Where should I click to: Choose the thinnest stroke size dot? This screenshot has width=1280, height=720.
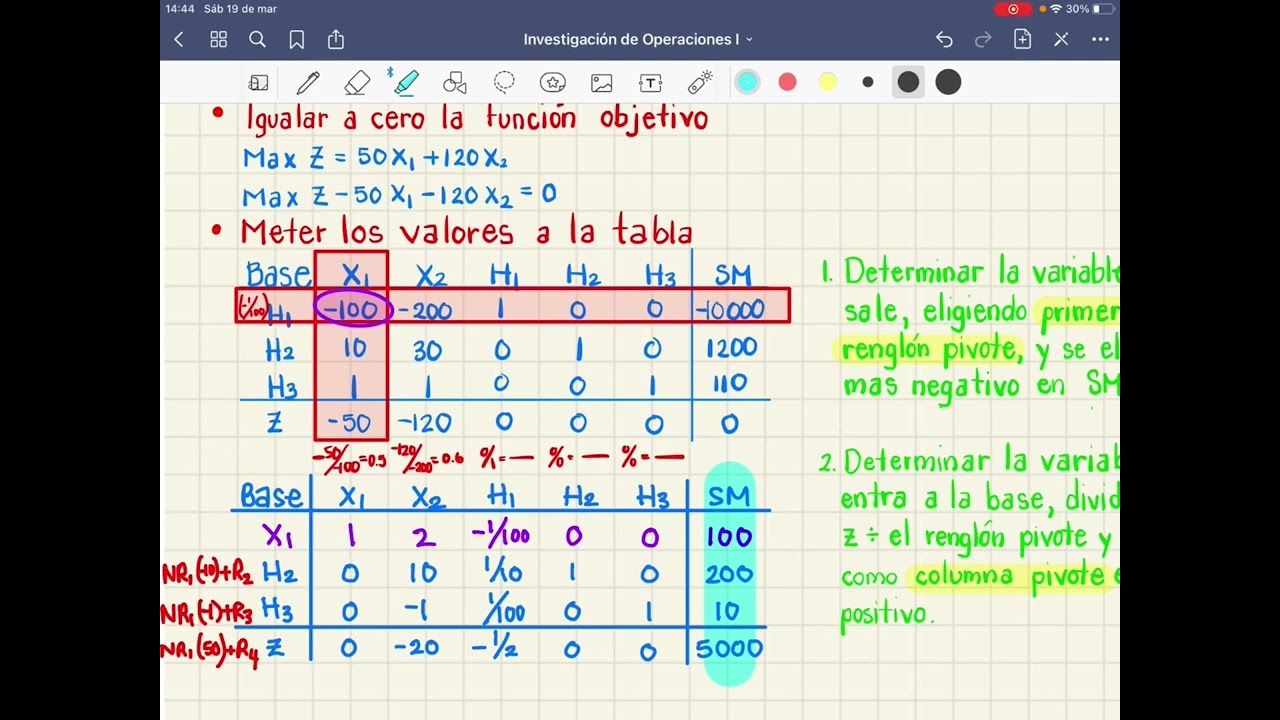pyautogui.click(x=868, y=82)
